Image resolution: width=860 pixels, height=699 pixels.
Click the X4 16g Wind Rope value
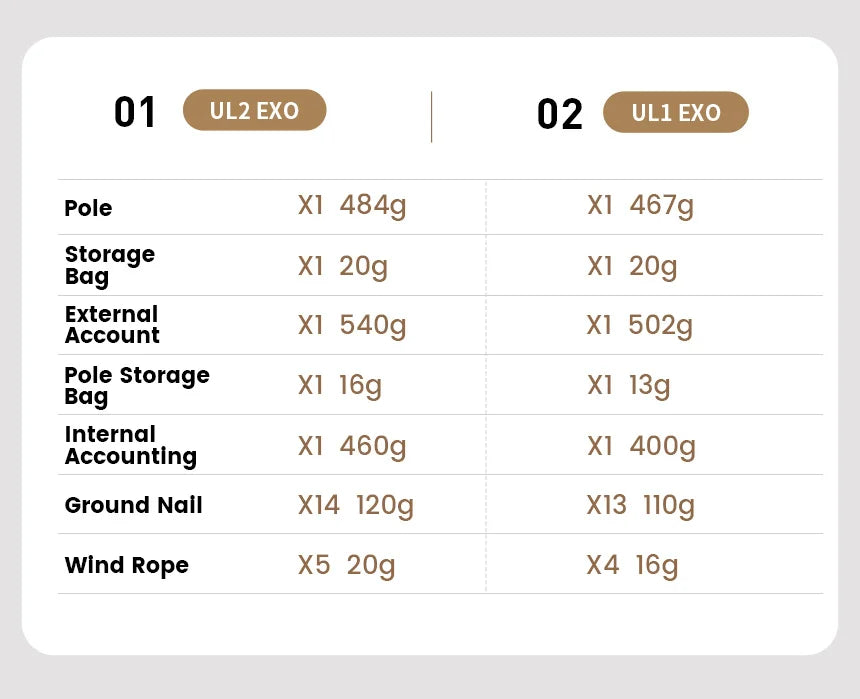pos(632,566)
